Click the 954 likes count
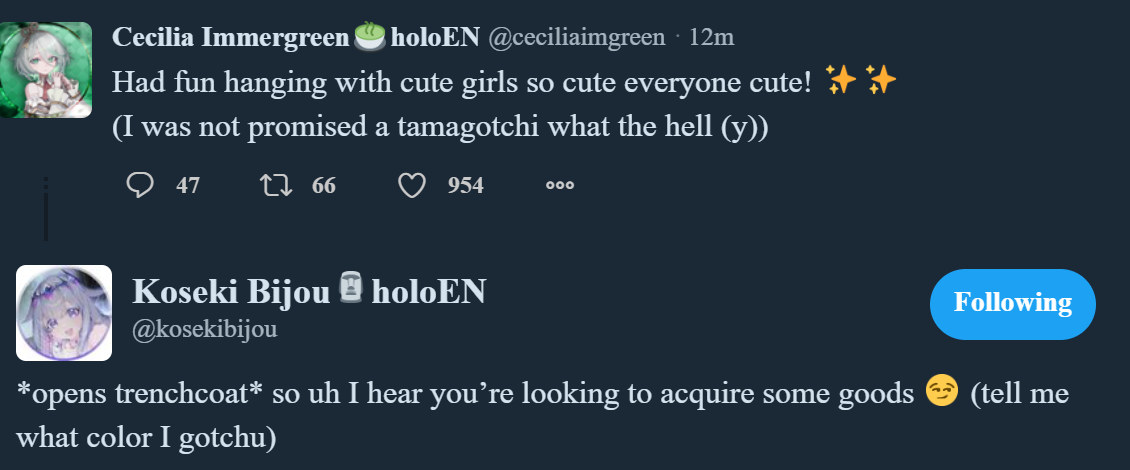 pyautogui.click(x=465, y=185)
